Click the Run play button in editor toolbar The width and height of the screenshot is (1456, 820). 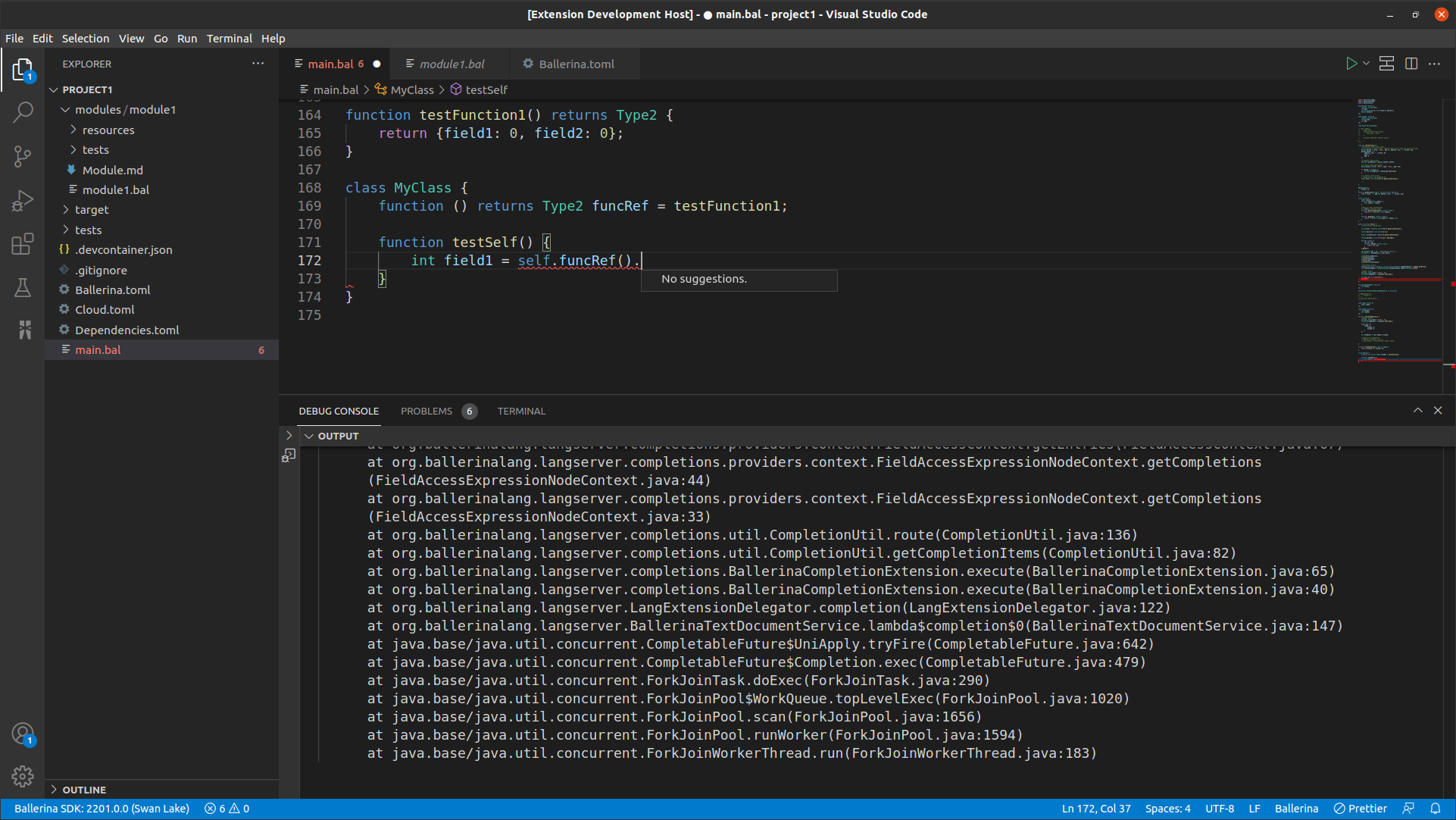tap(1351, 64)
